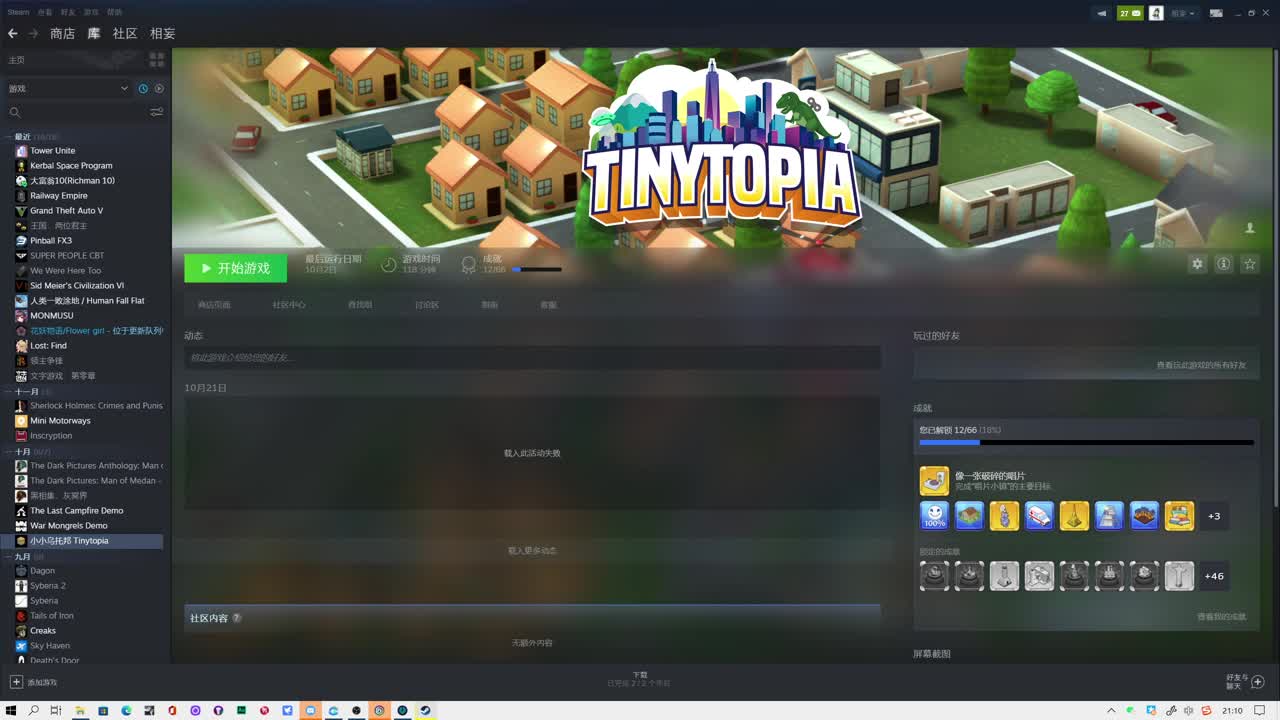Add Tinytopia to favorites star
The image size is (1280, 720).
[x=1249, y=264]
